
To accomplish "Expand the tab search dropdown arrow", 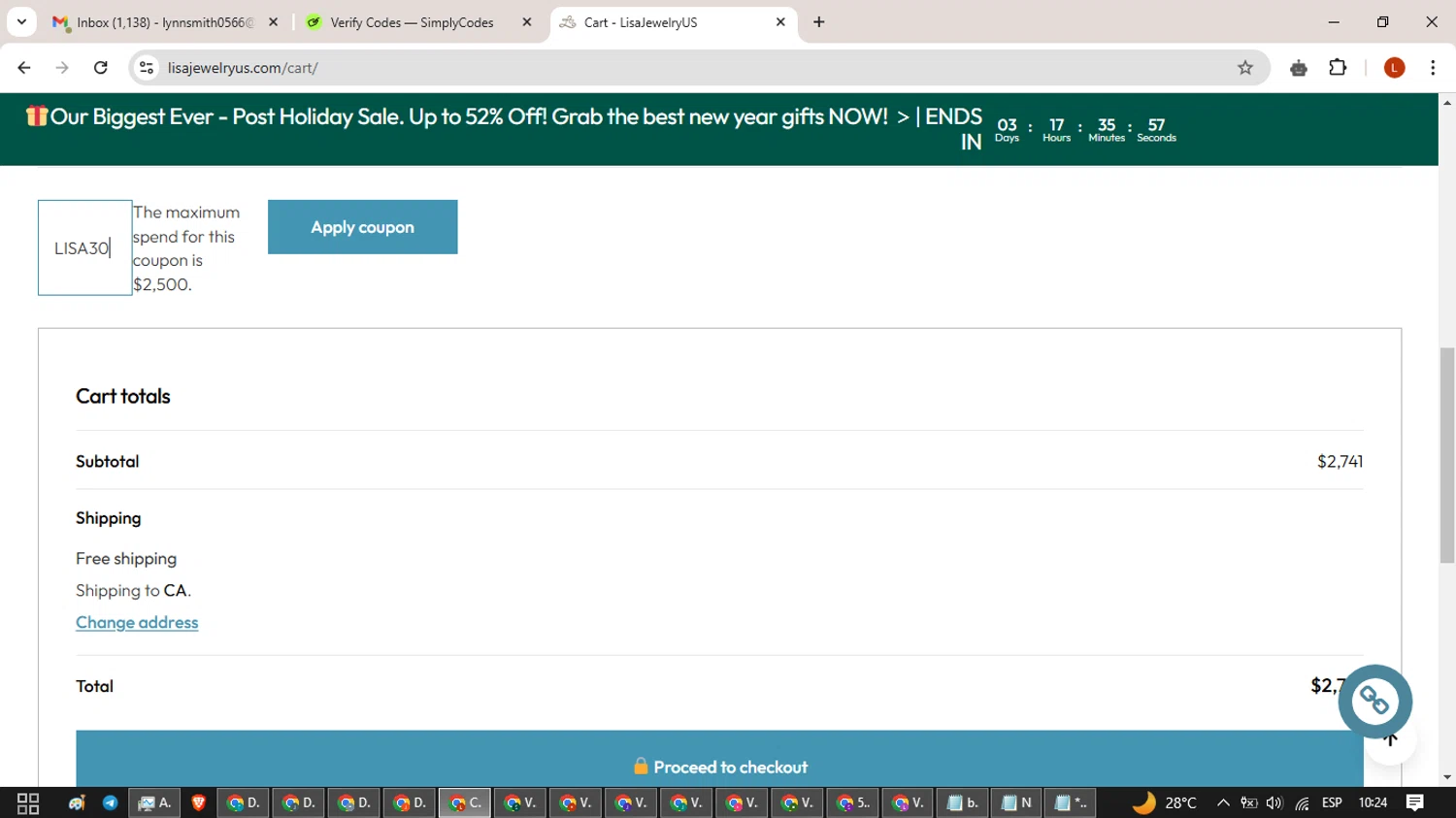I will (x=21, y=22).
